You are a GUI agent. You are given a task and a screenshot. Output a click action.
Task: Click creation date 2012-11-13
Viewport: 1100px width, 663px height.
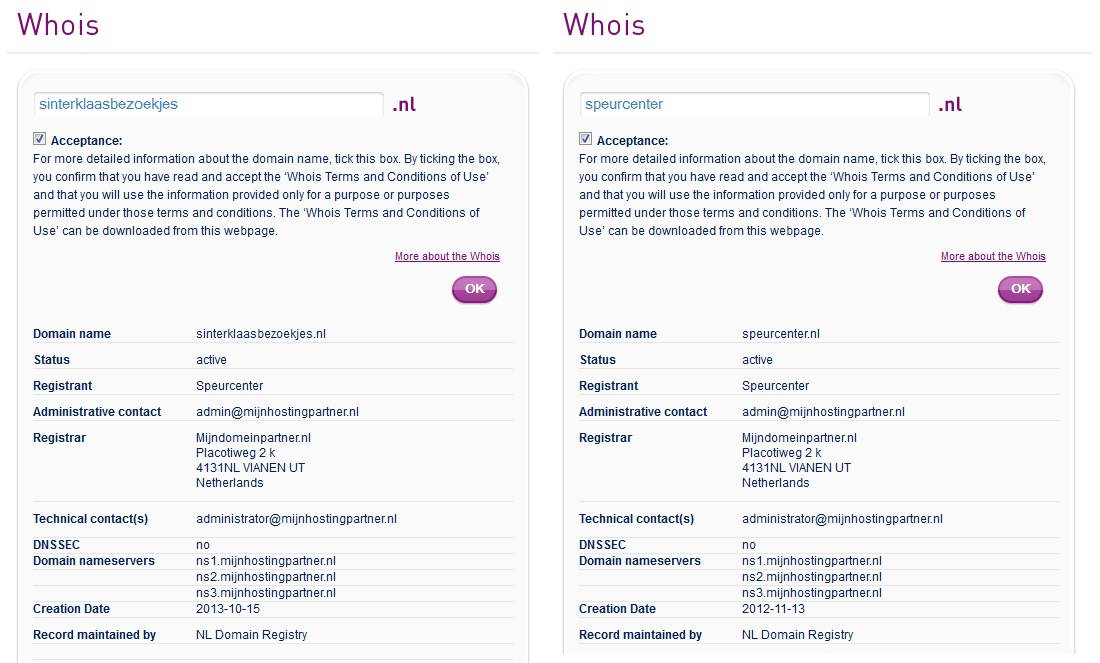tap(774, 609)
